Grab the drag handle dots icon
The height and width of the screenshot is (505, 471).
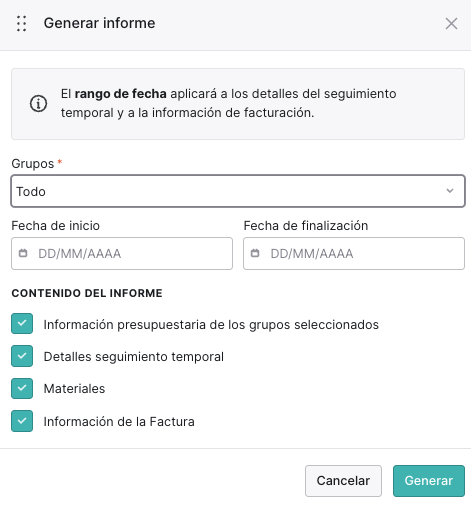click(x=22, y=24)
